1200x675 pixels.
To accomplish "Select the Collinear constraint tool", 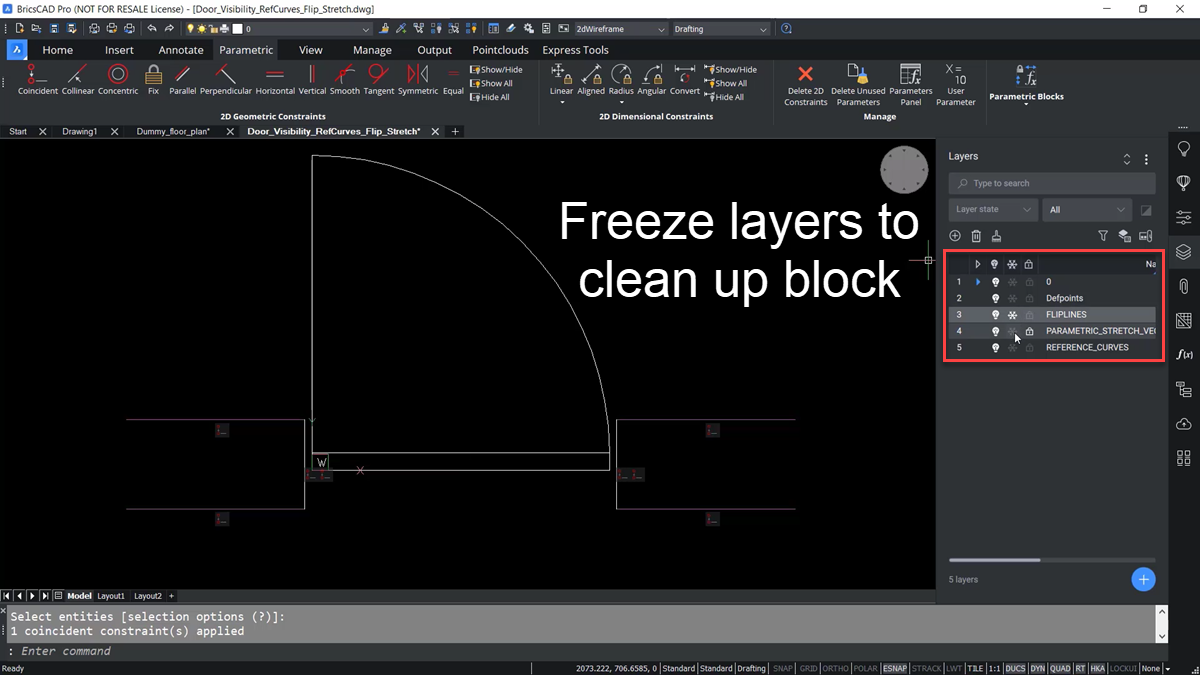I will pyautogui.click(x=78, y=79).
